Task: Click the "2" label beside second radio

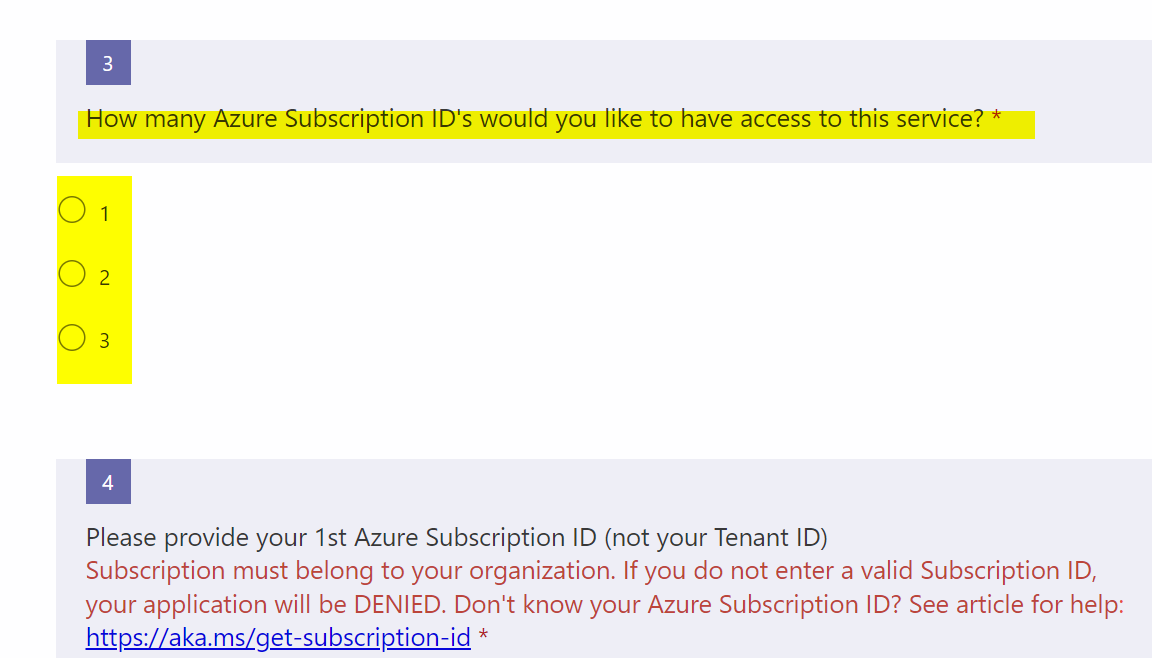Action: coord(104,278)
